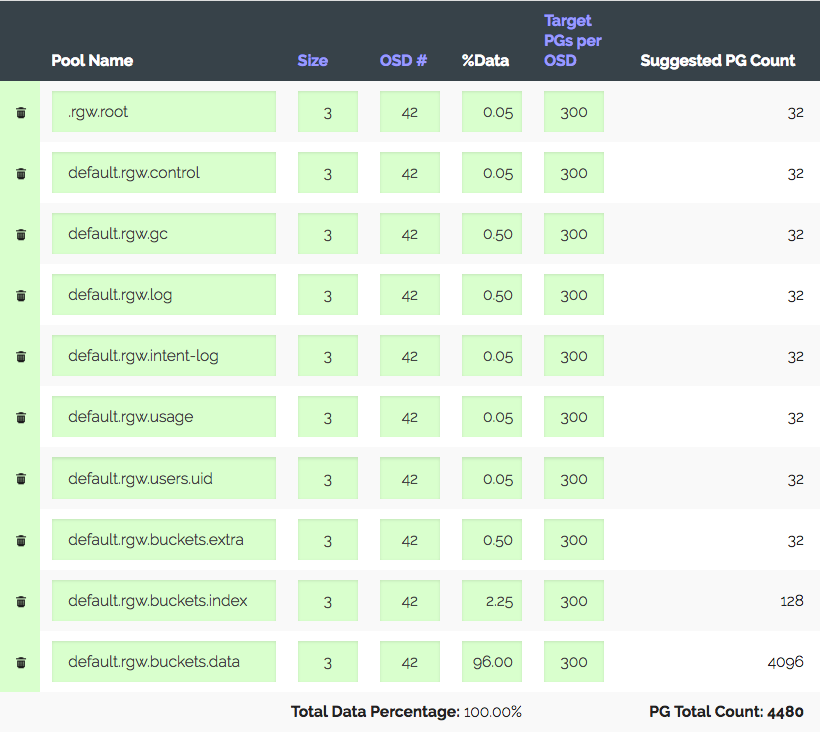Delete the default.rgw.usage pool row
The height and width of the screenshot is (732, 820).
tap(21, 417)
